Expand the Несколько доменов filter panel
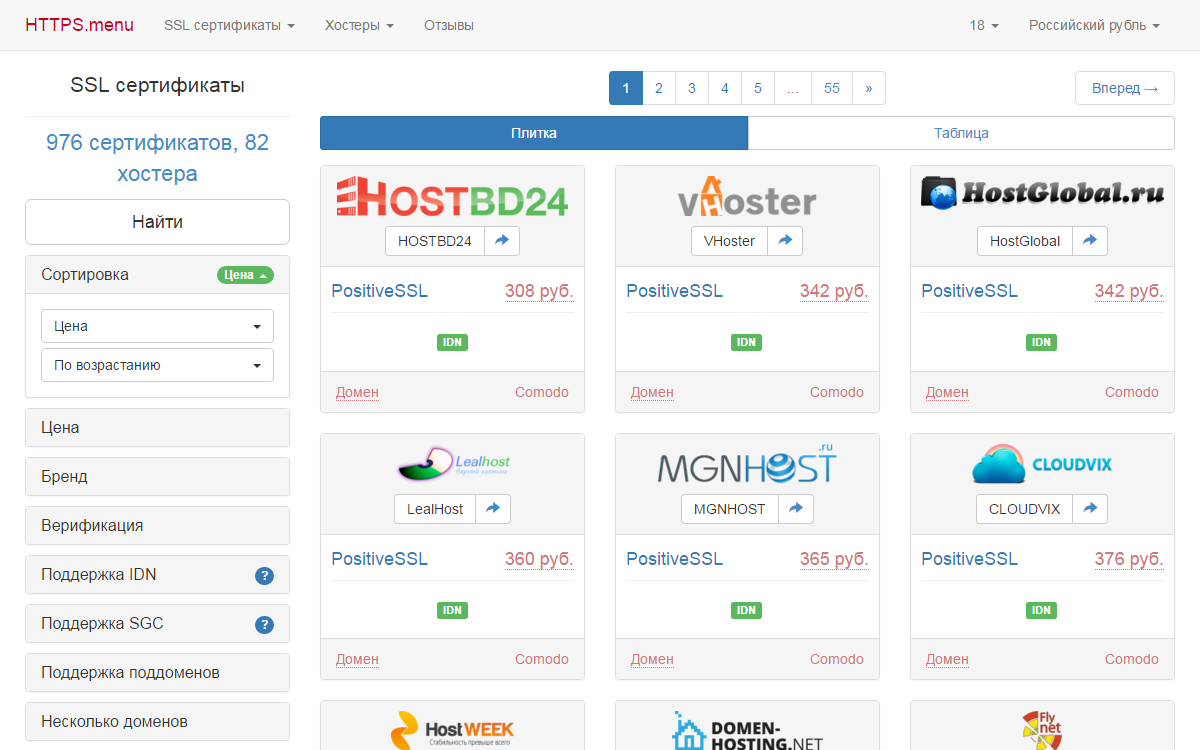Viewport: 1200px width, 750px height. coord(157,721)
